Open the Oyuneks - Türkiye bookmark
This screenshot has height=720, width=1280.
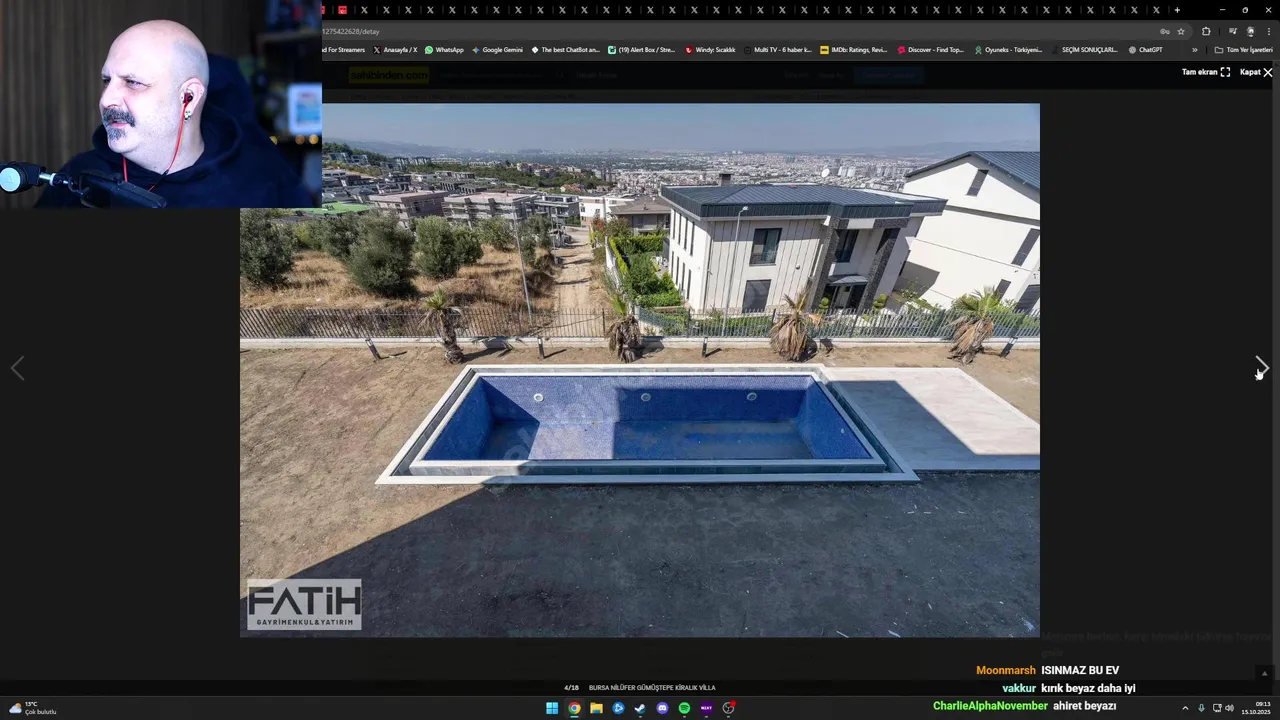pyautogui.click(x=1008, y=49)
